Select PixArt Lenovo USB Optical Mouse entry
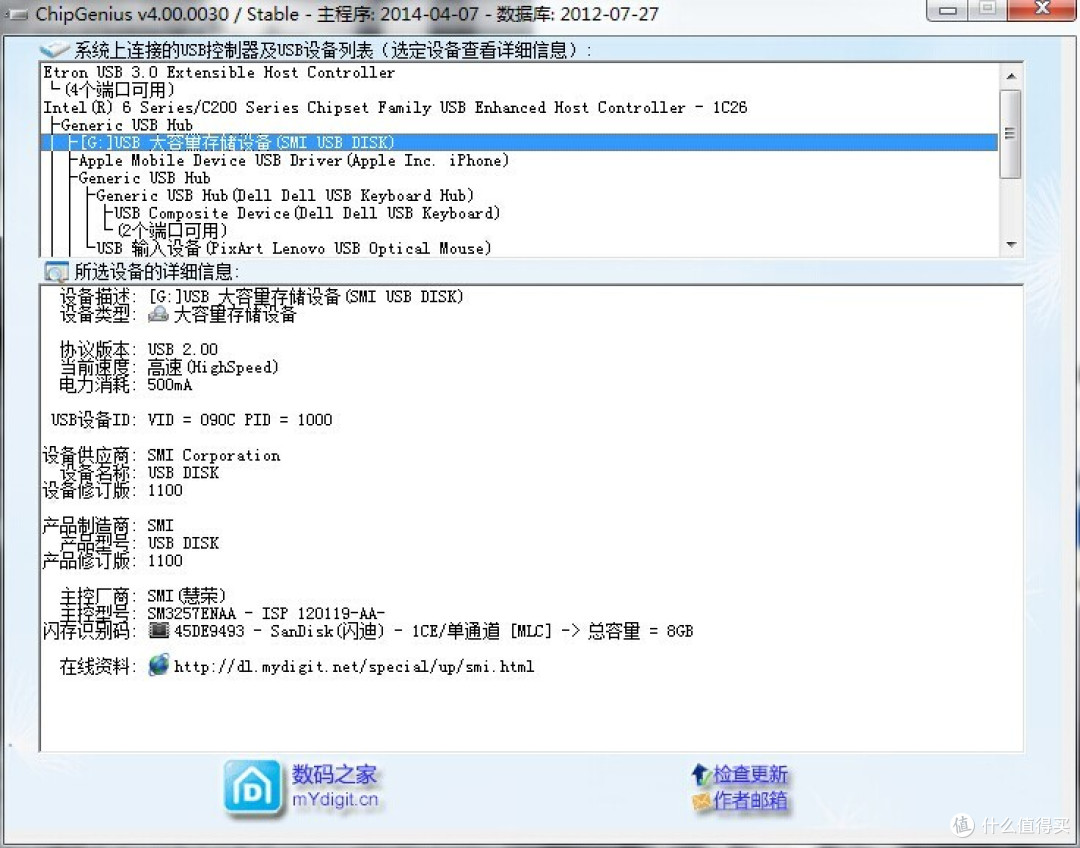The image size is (1080, 848). (294, 248)
